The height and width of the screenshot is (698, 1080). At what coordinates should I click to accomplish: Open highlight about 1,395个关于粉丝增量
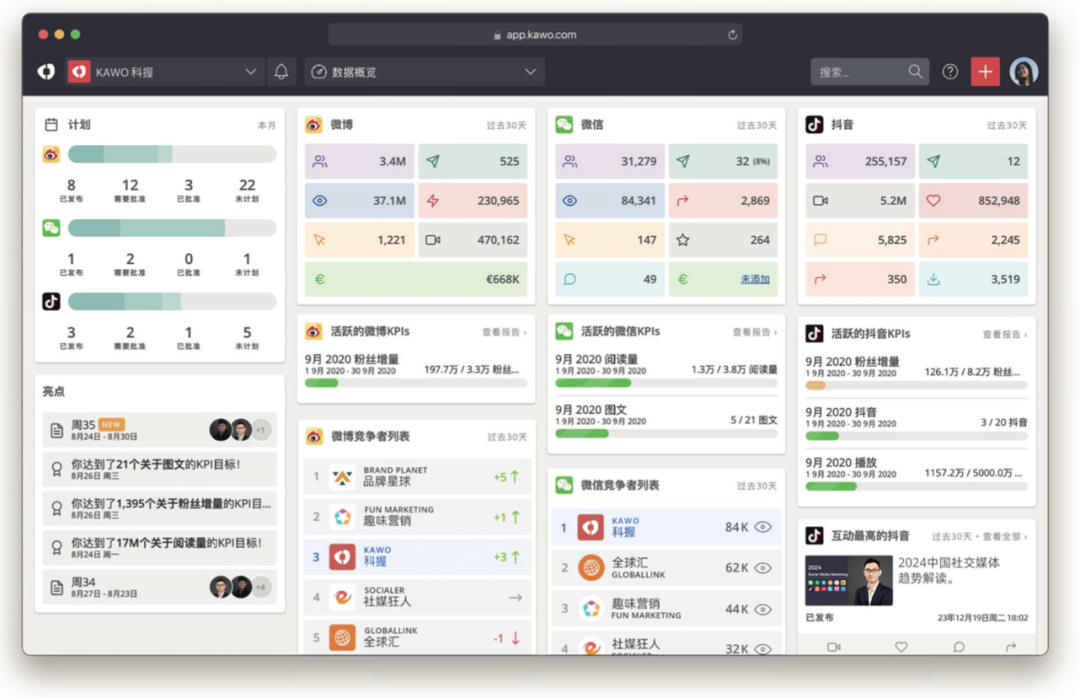[x=160, y=509]
